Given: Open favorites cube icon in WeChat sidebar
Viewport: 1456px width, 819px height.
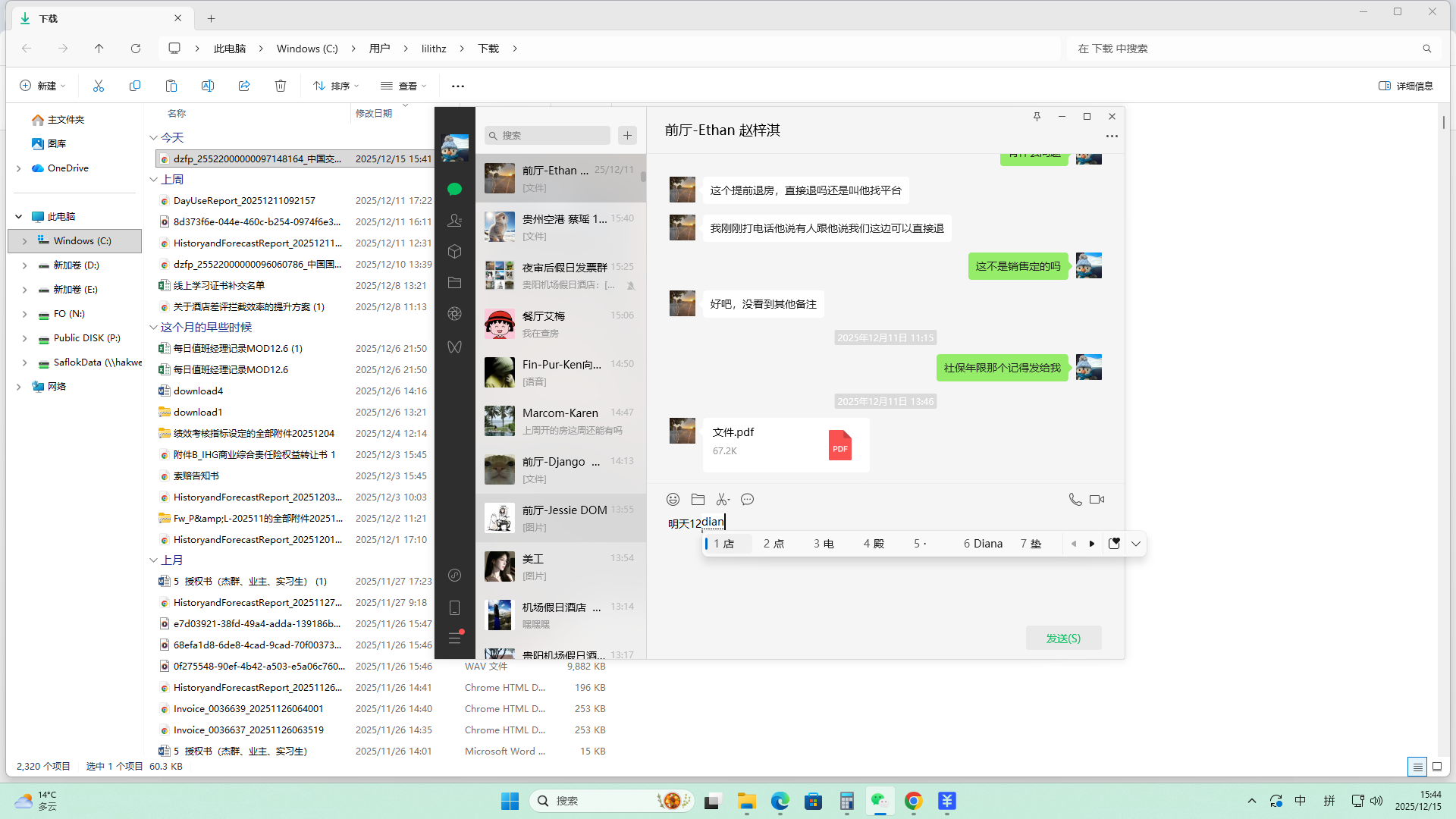Looking at the screenshot, I should [454, 252].
